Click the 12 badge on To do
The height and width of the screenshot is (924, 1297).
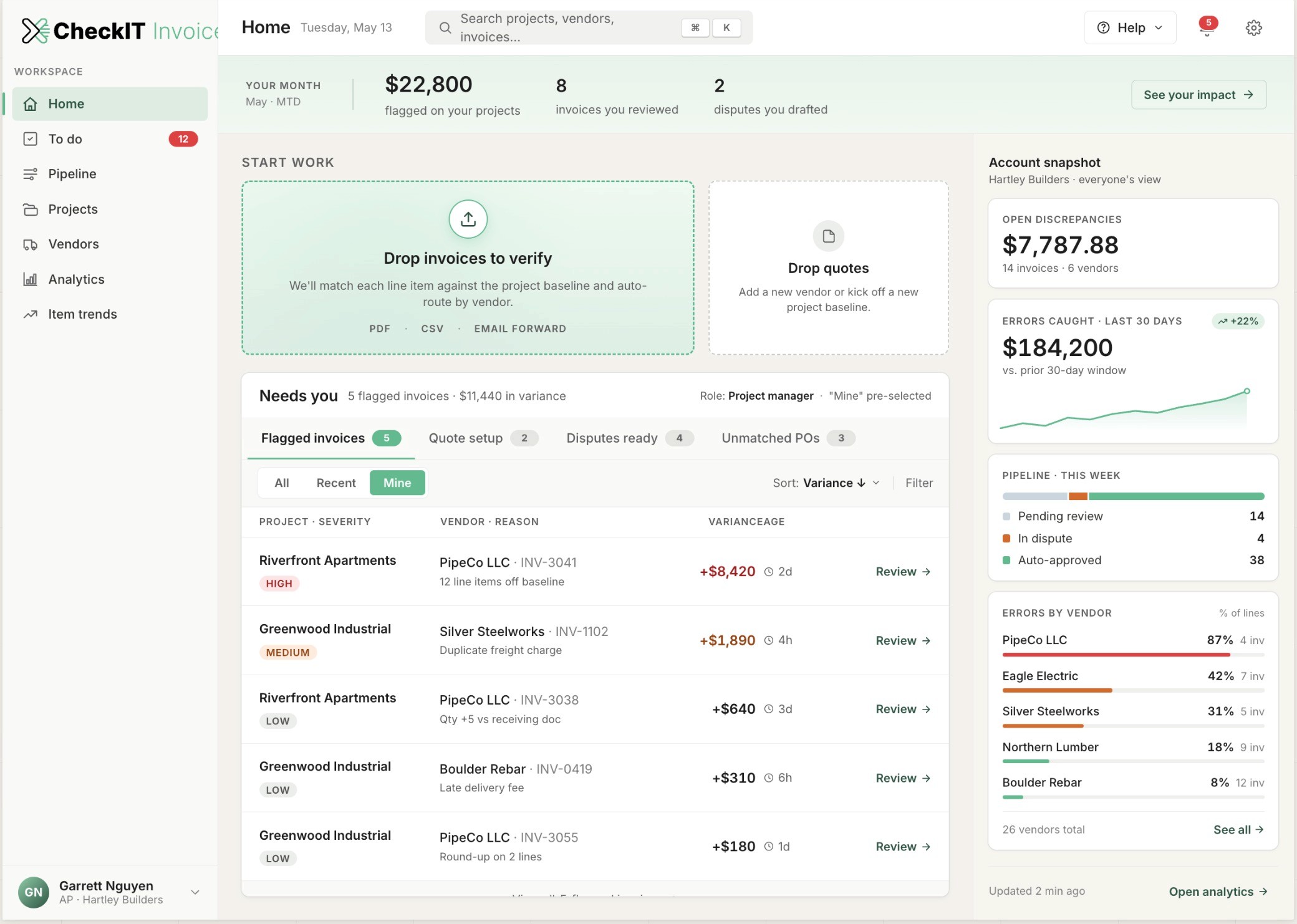pyautogui.click(x=183, y=139)
